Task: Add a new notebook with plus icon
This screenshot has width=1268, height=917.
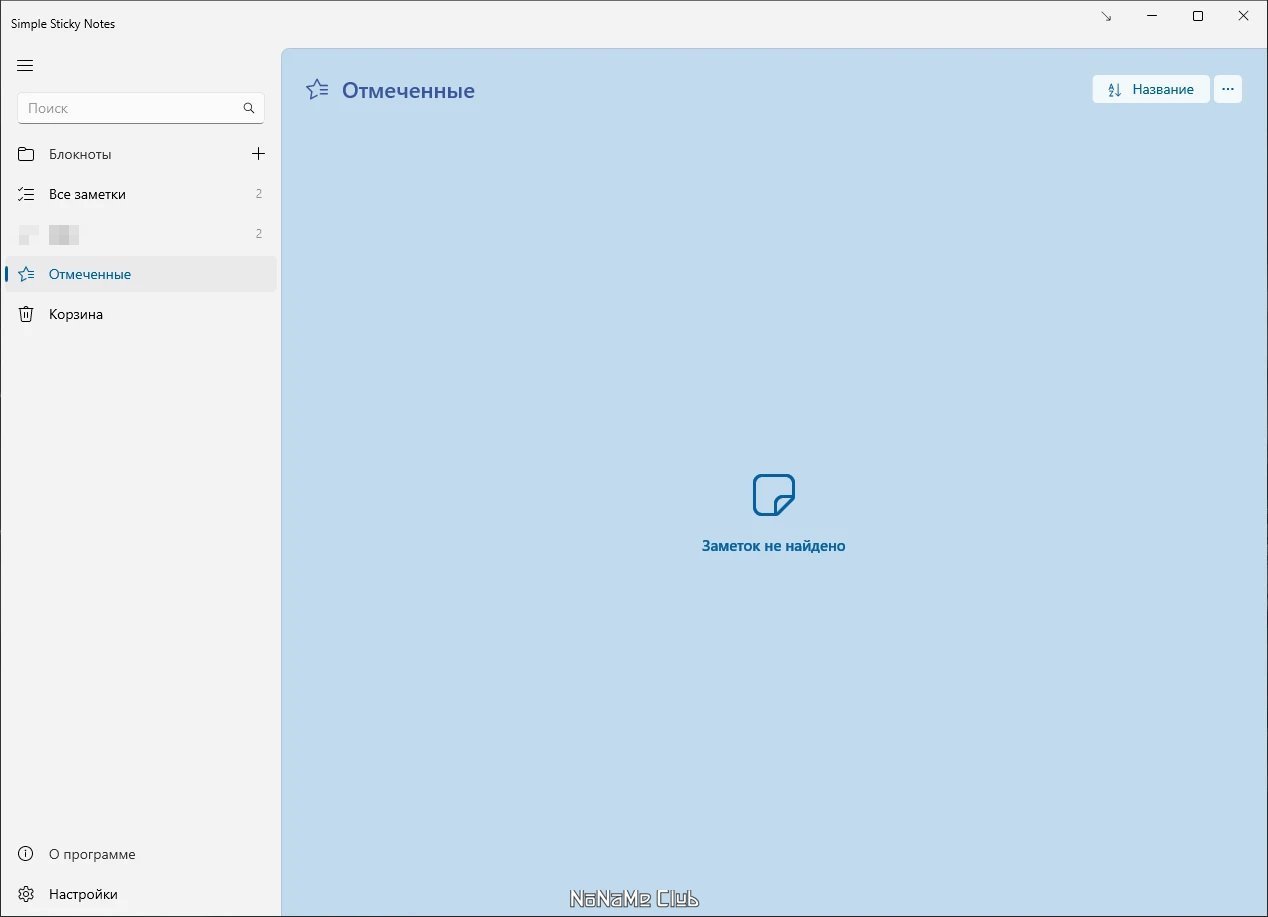Action: click(258, 154)
